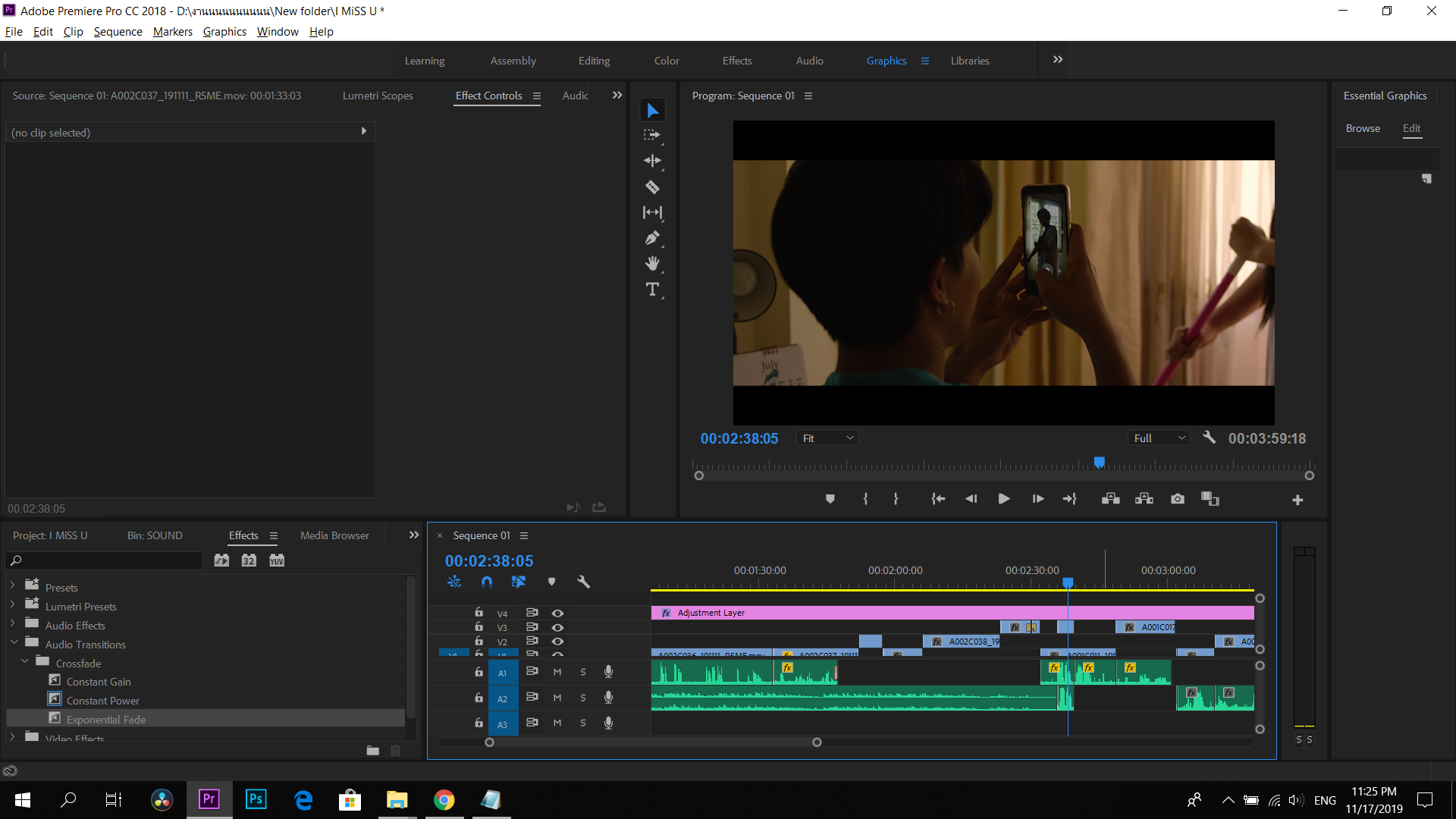The height and width of the screenshot is (819, 1456).
Task: Open timeline display settings wrench
Action: pos(583,582)
